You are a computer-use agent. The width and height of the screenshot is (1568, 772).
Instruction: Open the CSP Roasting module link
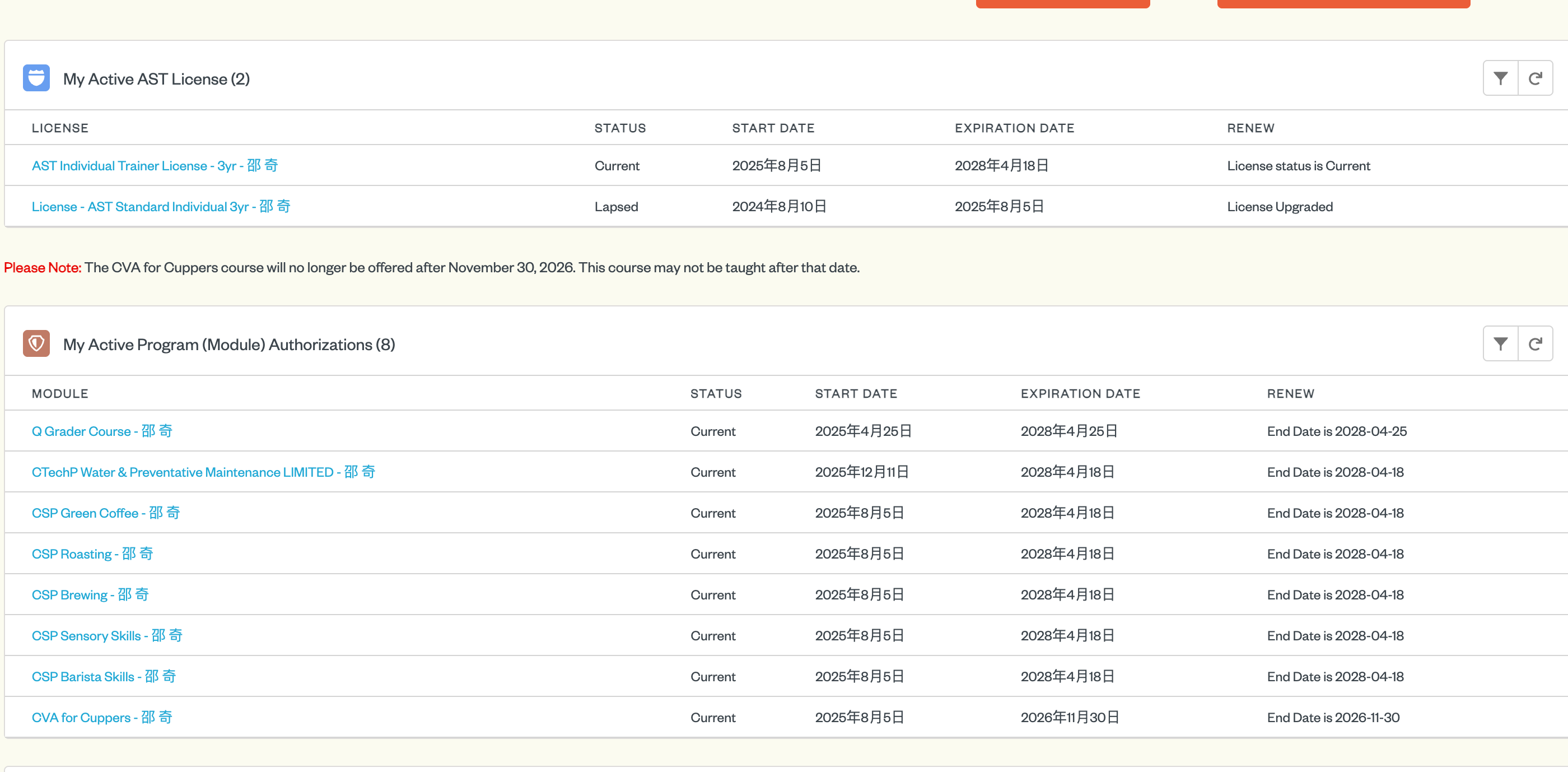pos(92,554)
